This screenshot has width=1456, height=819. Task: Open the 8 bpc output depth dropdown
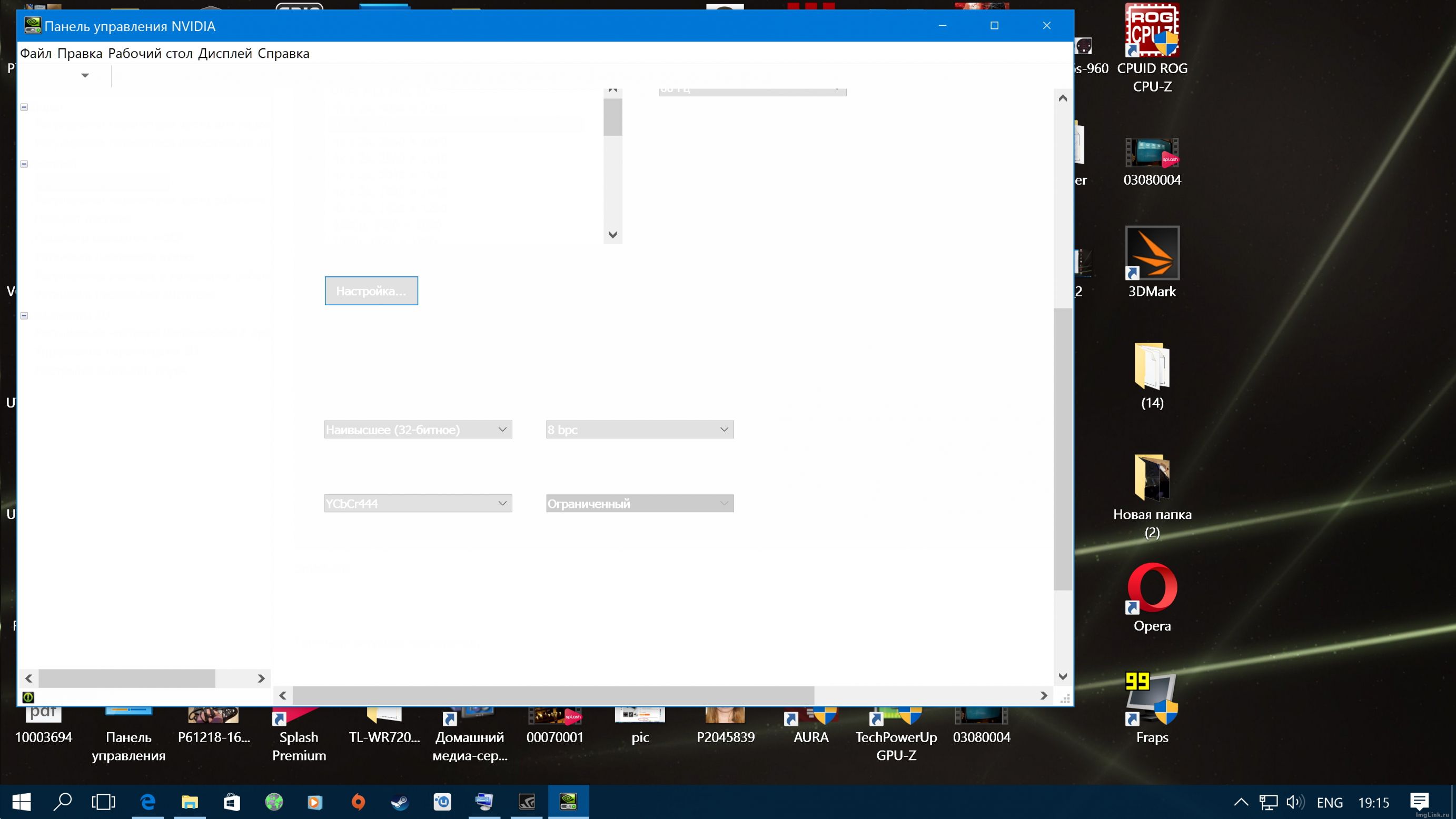point(639,430)
